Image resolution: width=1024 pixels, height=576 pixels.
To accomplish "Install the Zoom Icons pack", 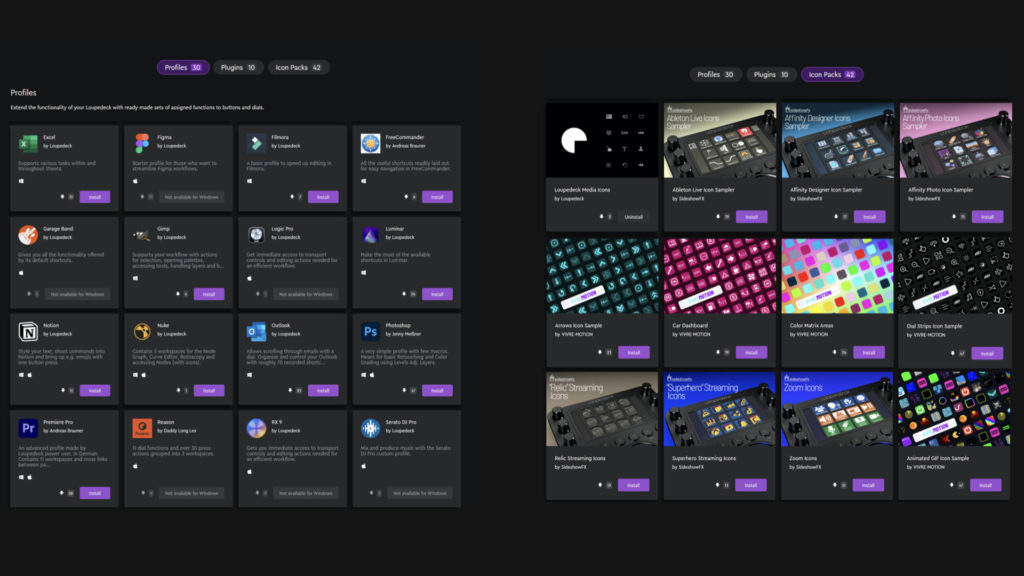I will [x=868, y=485].
